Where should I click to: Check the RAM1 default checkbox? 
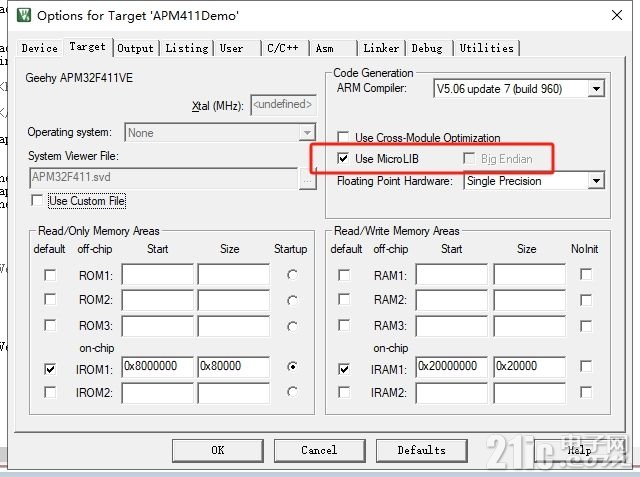tap(344, 275)
